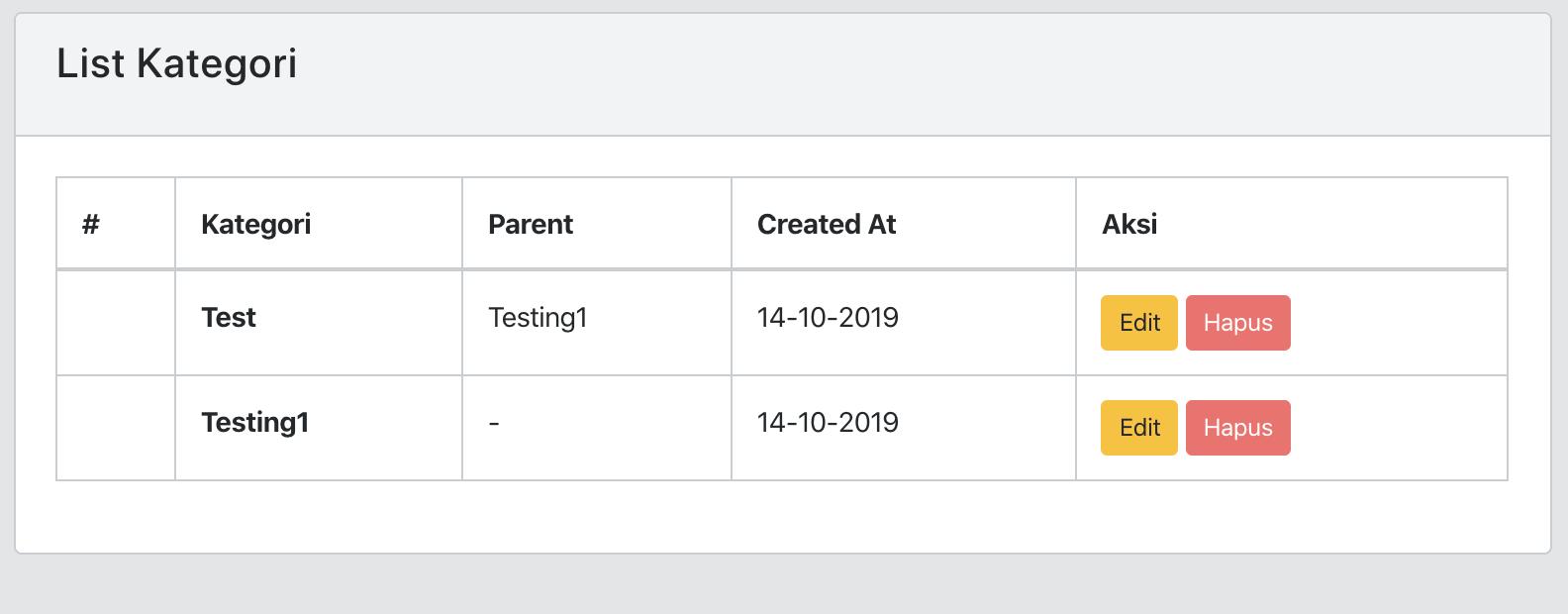Click the empty number cell of Testing1 row
The height and width of the screenshot is (614, 1568).
point(116,428)
